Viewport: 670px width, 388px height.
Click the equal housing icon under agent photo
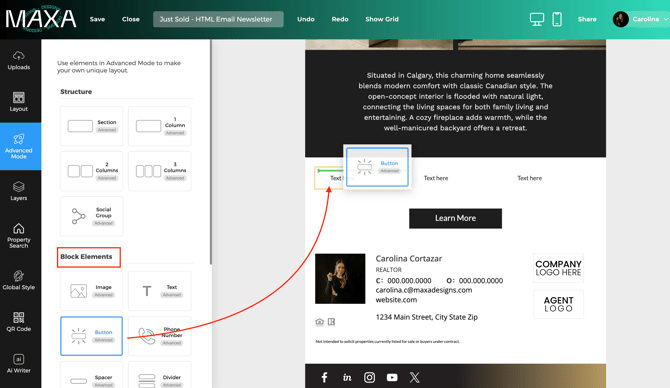coord(320,322)
